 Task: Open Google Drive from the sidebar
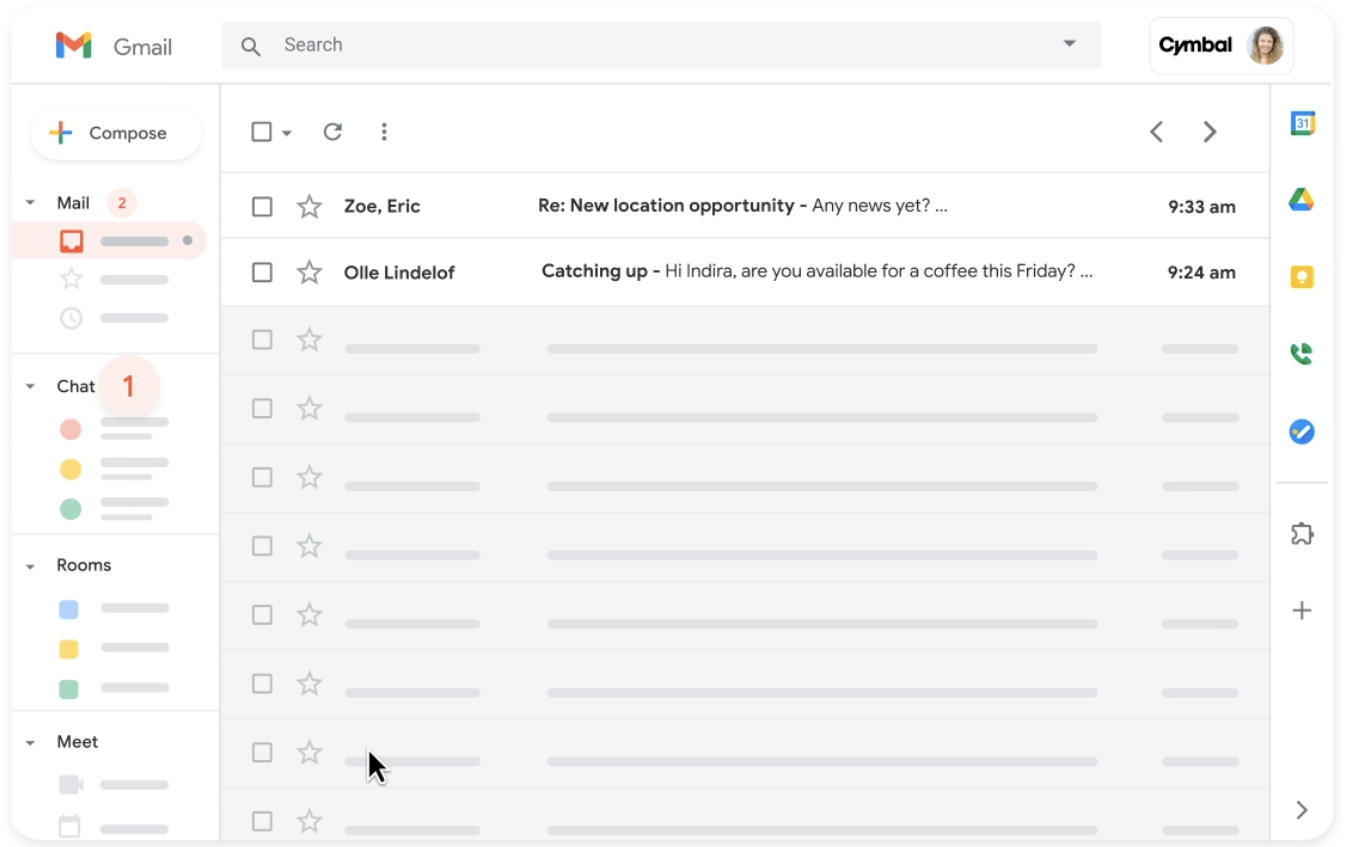(x=1303, y=199)
